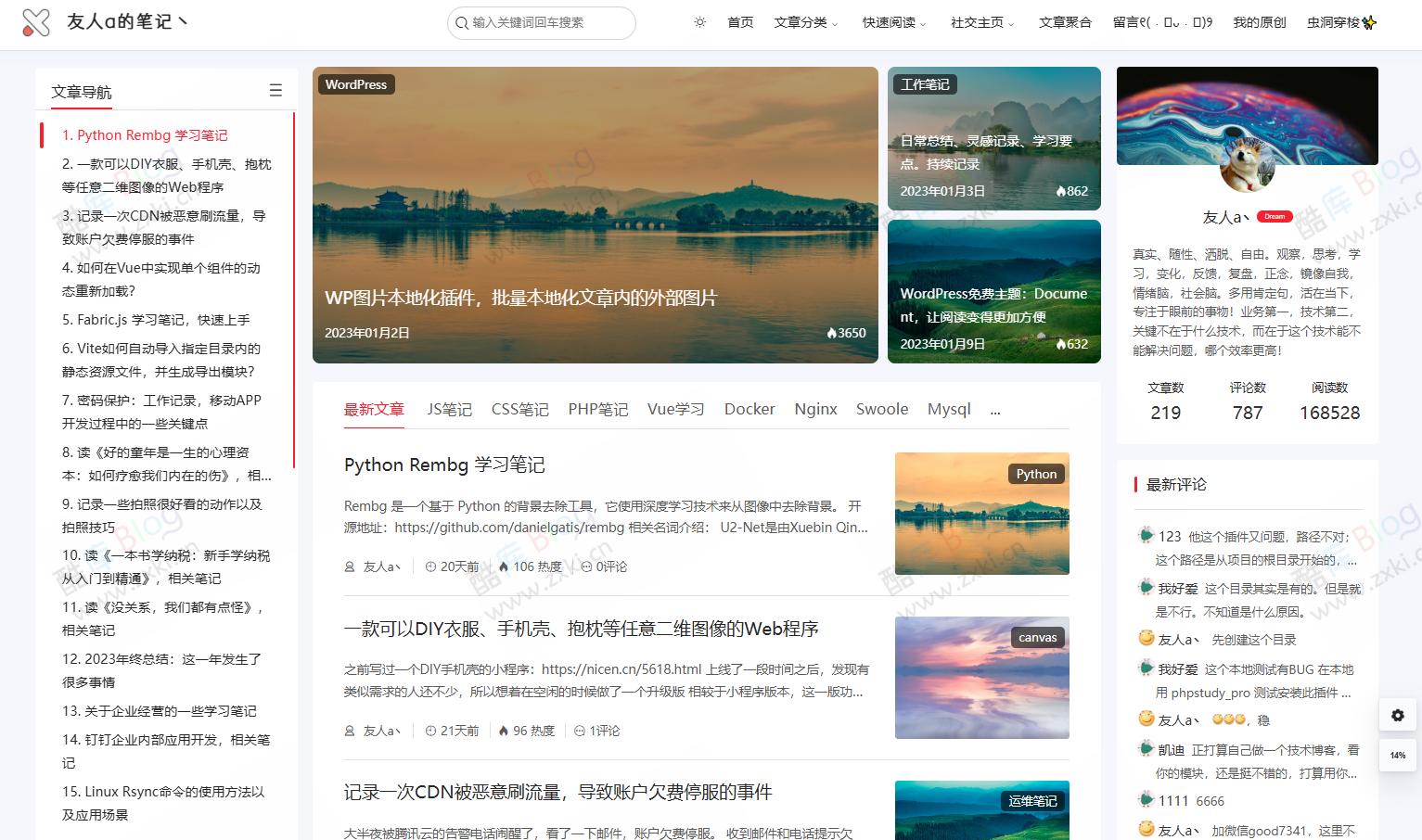Switch to the Nginx tab

pos(815,409)
